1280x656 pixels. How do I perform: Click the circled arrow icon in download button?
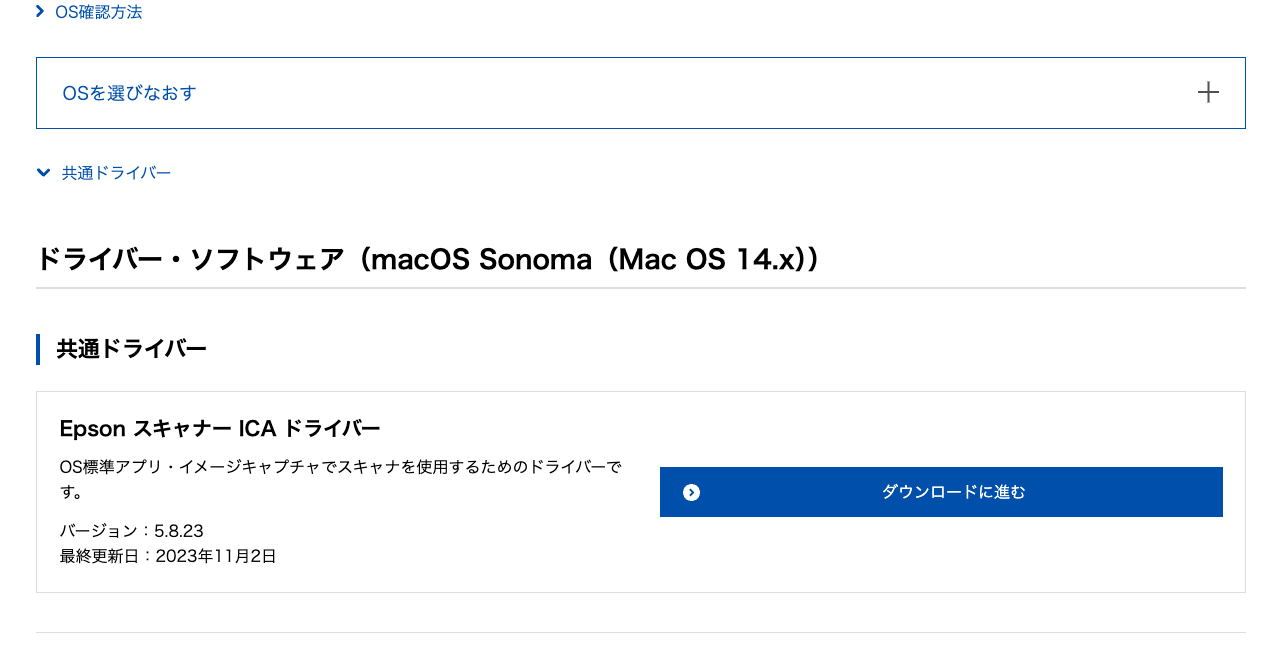pos(691,492)
